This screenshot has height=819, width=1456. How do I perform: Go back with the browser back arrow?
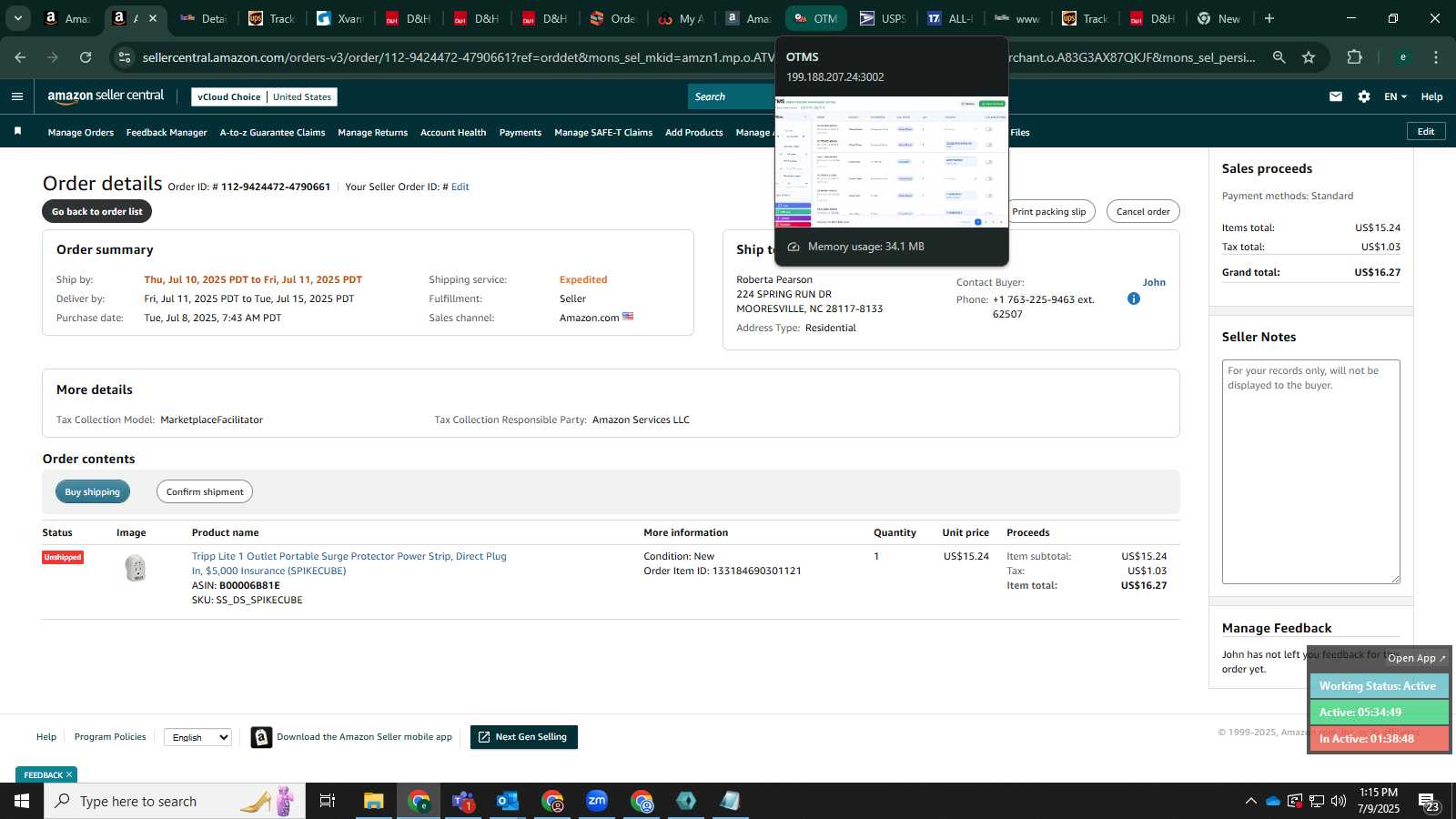(x=20, y=57)
